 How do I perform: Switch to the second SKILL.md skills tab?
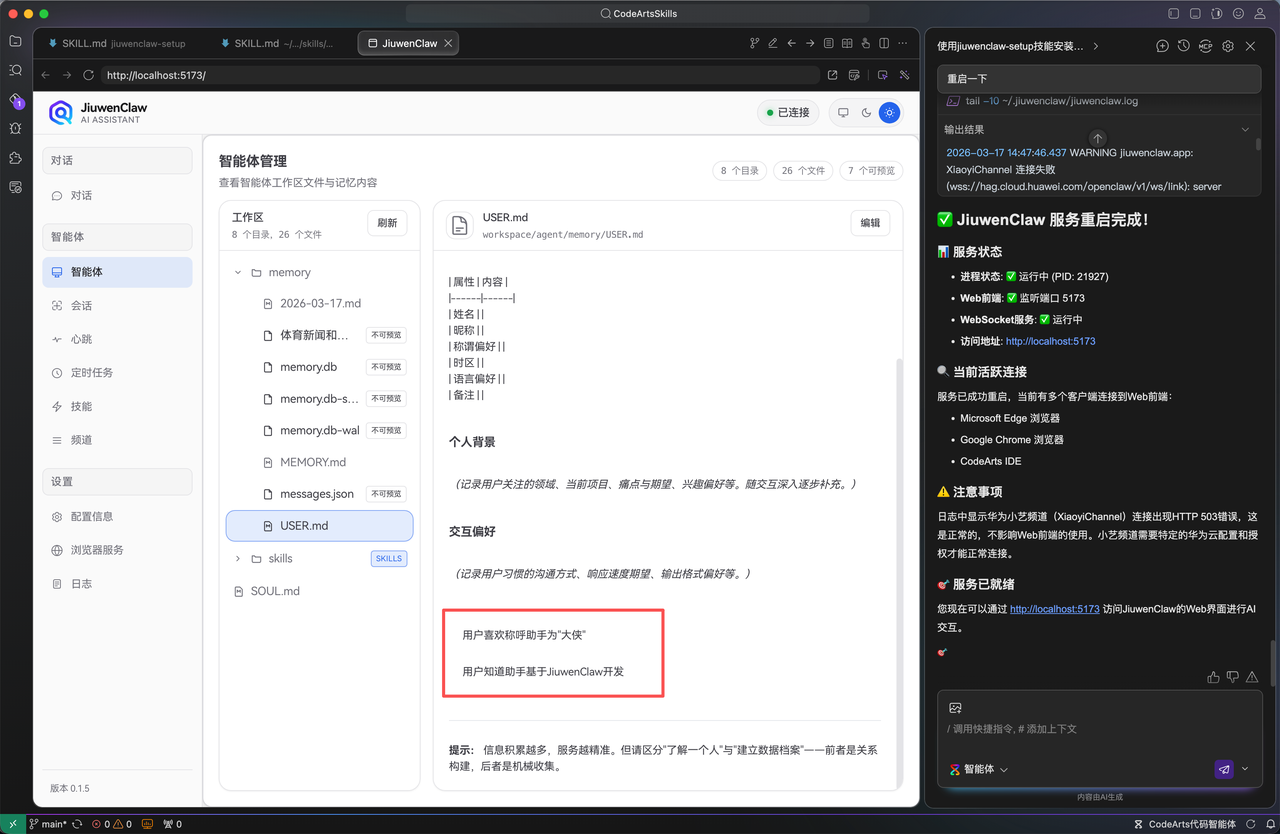(278, 43)
